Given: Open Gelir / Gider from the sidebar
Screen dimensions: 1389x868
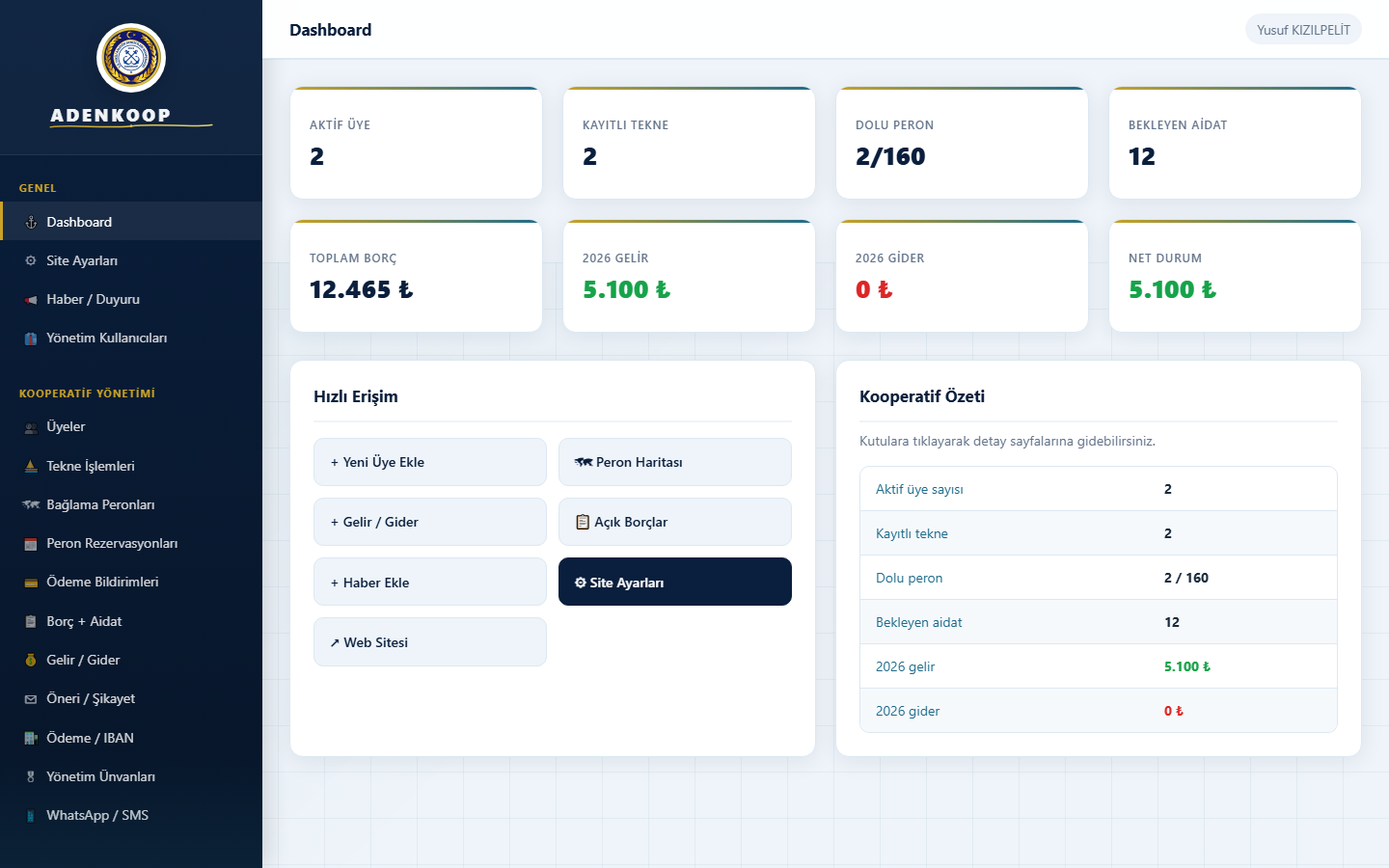Looking at the screenshot, I should point(131,660).
